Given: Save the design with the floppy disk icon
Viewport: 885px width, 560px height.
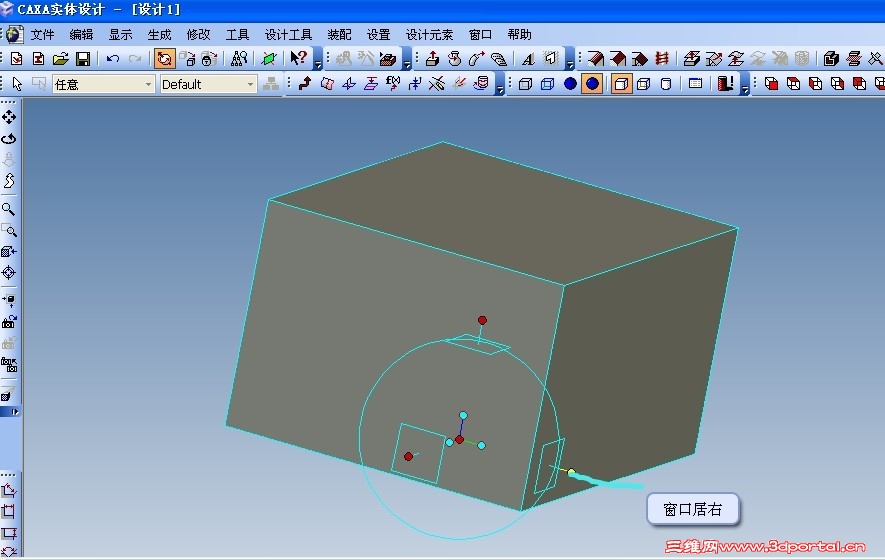Looking at the screenshot, I should [x=83, y=59].
